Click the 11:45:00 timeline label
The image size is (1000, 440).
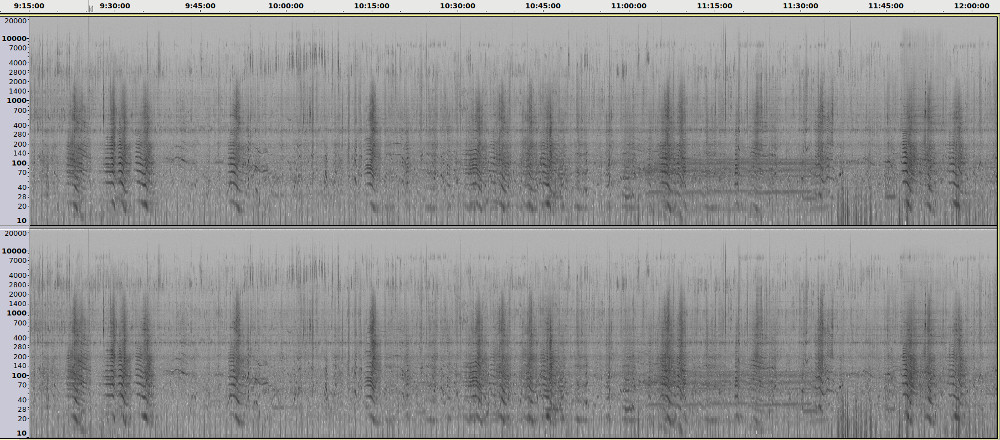point(886,5)
